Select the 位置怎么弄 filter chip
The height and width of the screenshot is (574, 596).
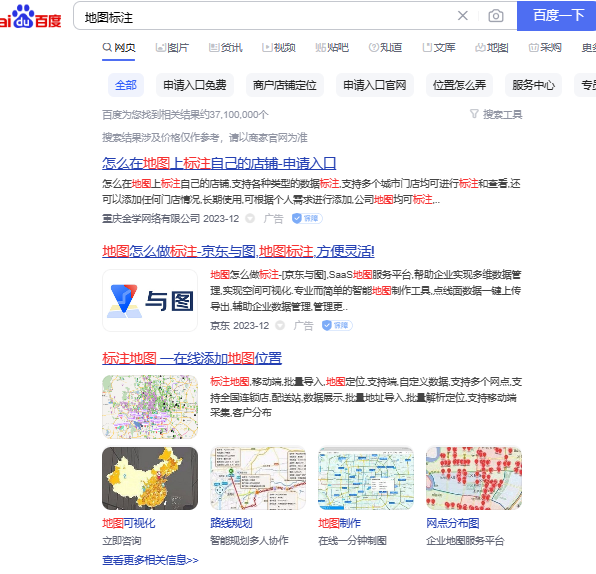click(x=460, y=85)
